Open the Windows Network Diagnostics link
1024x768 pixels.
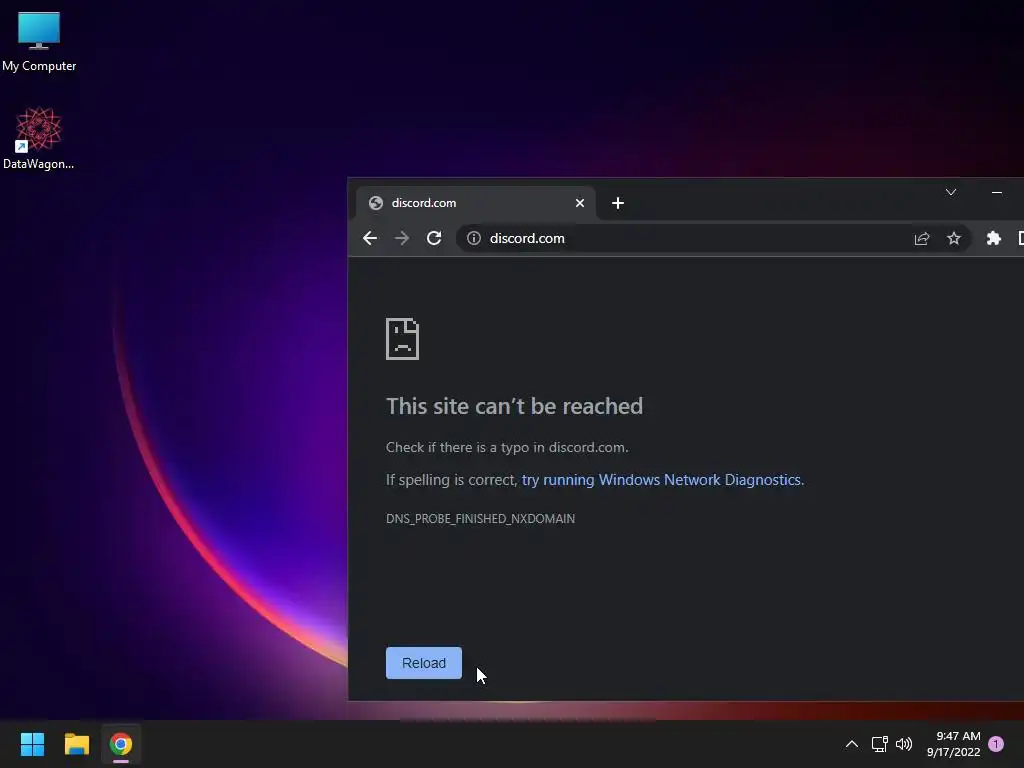661,480
